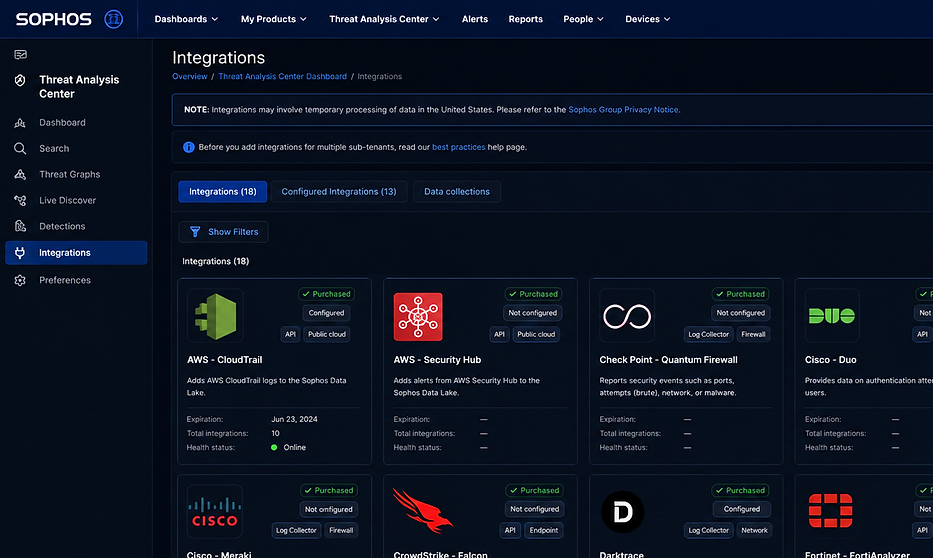Open Dashboard via its sidebar icon

pos(20,123)
